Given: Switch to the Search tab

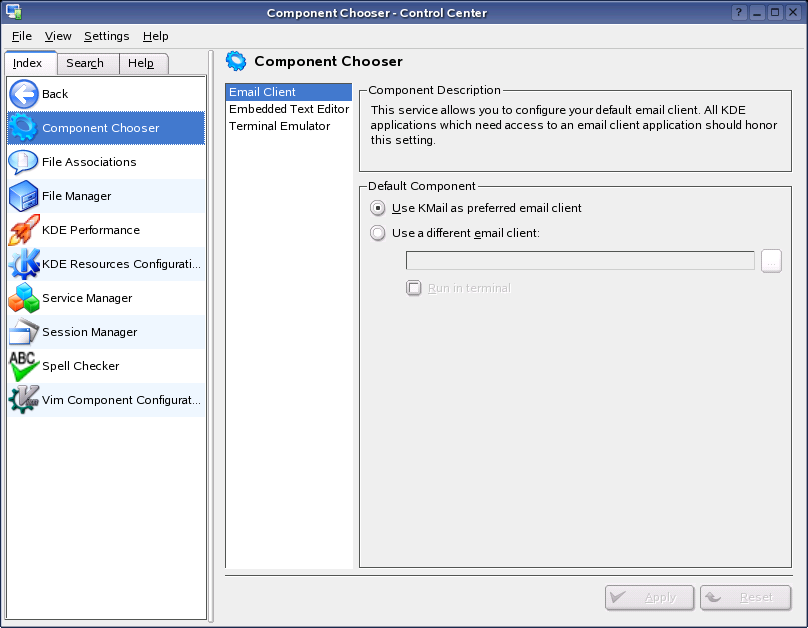Looking at the screenshot, I should click(x=88, y=63).
